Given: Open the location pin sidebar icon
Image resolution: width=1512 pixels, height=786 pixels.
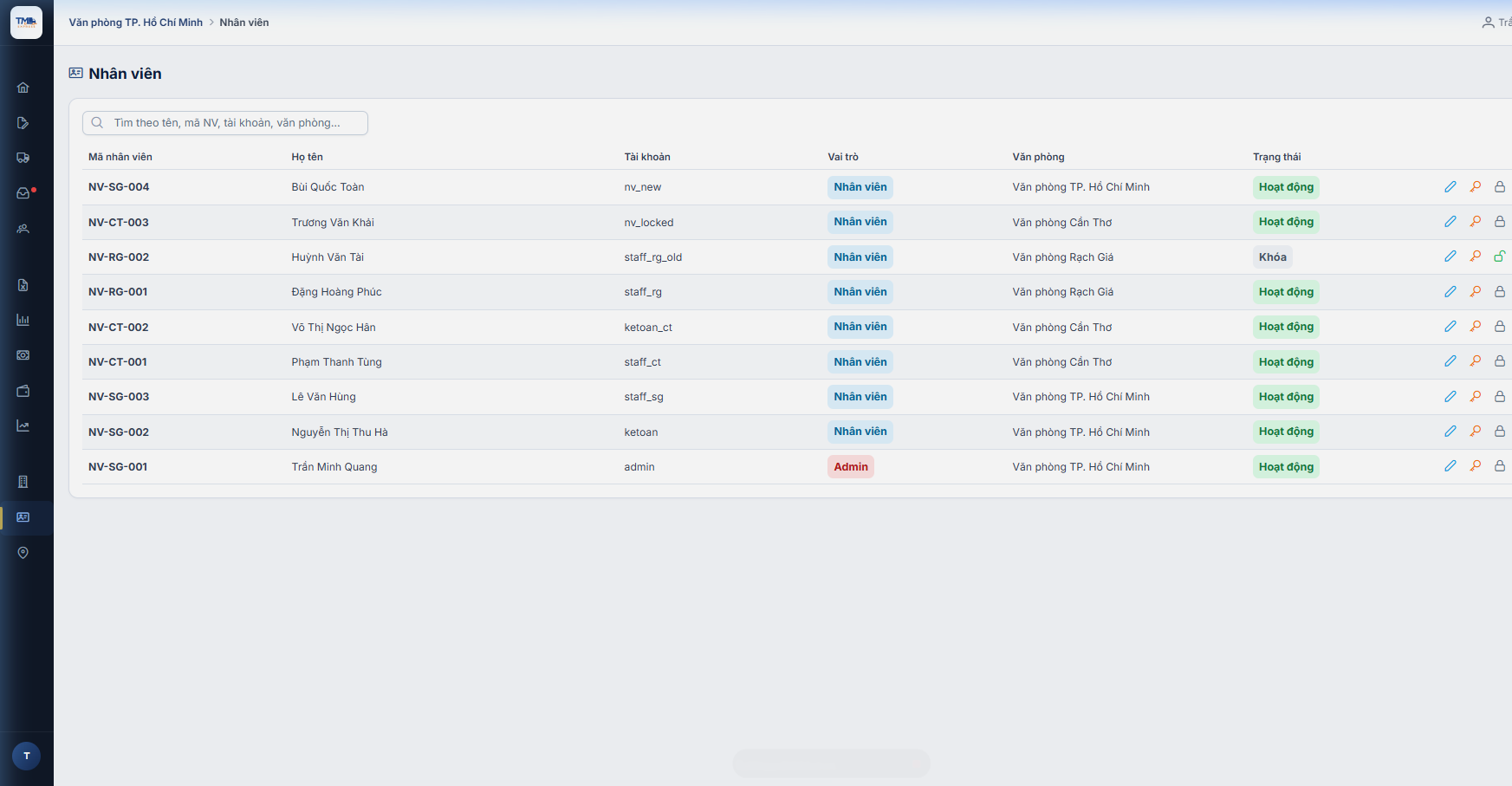Looking at the screenshot, I should pyautogui.click(x=23, y=553).
